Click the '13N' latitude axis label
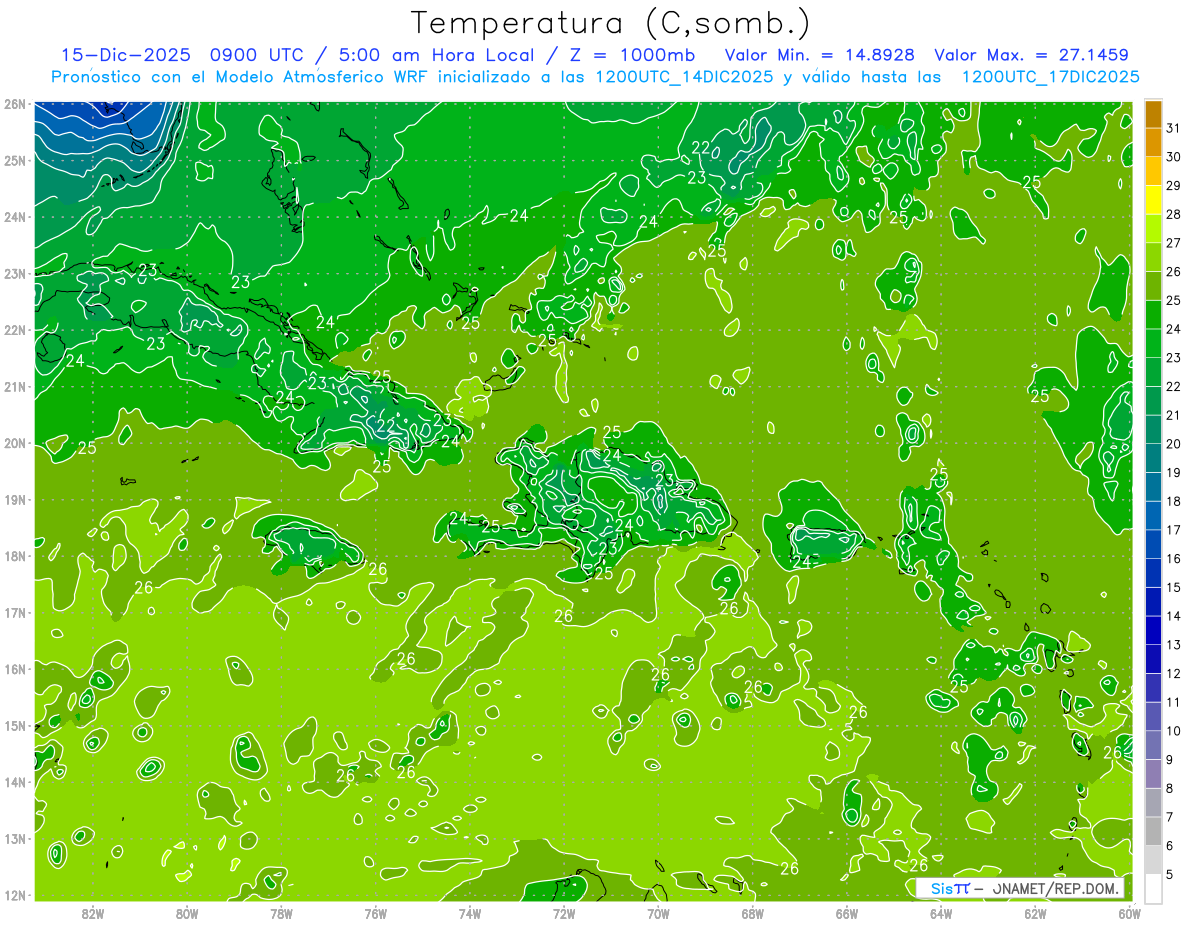This screenshot has height=927, width=1200. click(x=15, y=838)
